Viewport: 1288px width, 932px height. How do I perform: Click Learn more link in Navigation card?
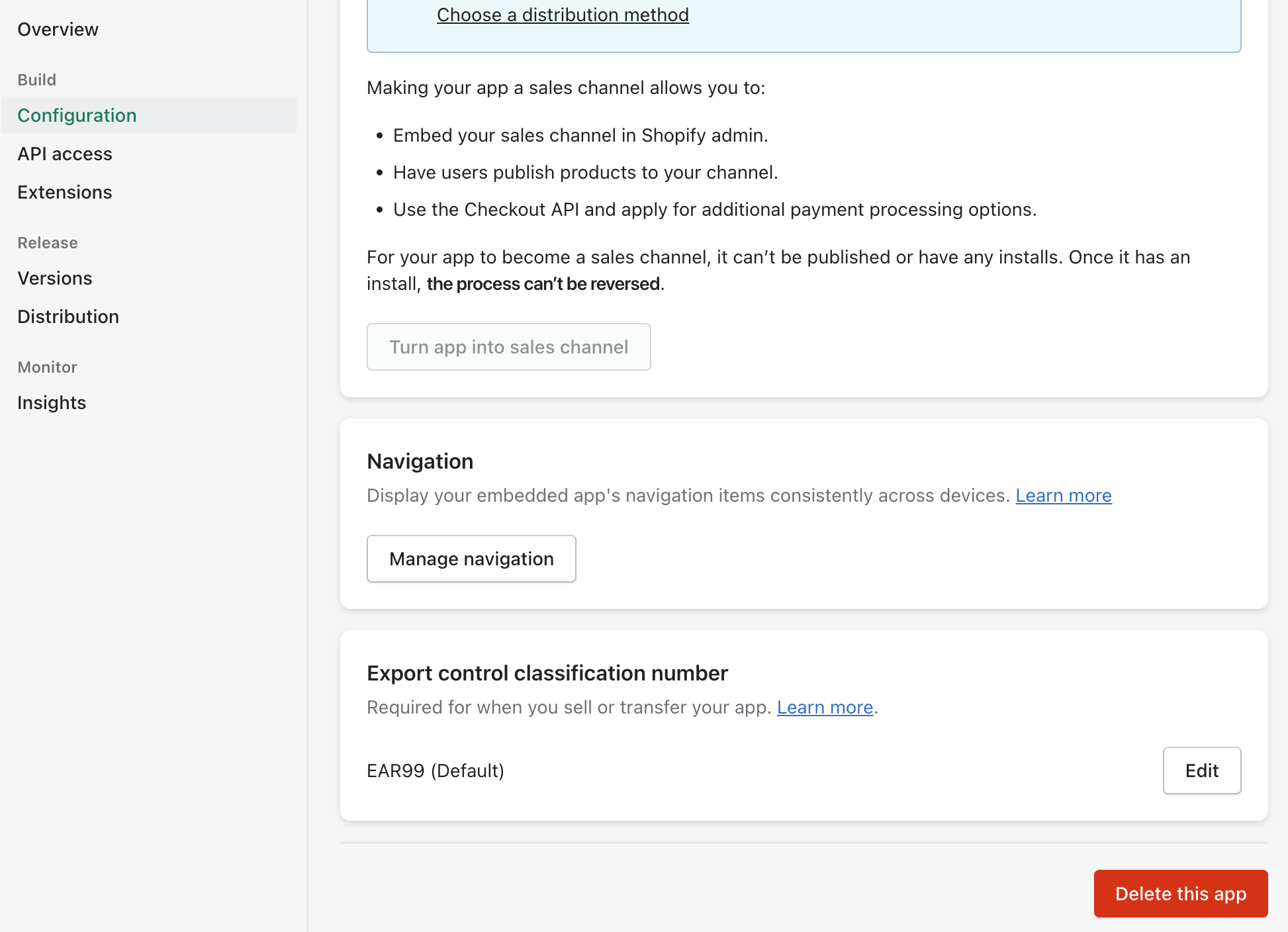(x=1063, y=495)
